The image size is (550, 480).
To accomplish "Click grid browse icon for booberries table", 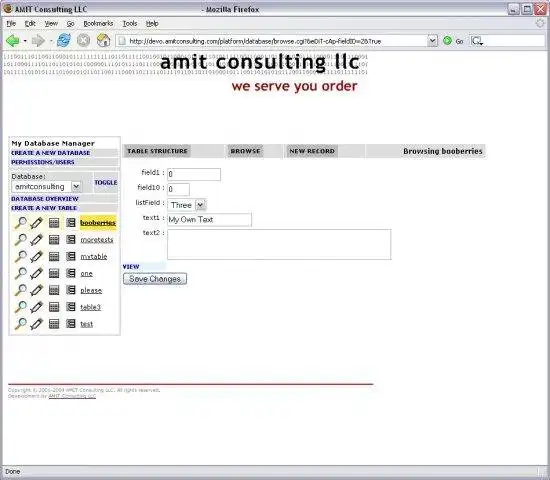I will click(x=54, y=223).
